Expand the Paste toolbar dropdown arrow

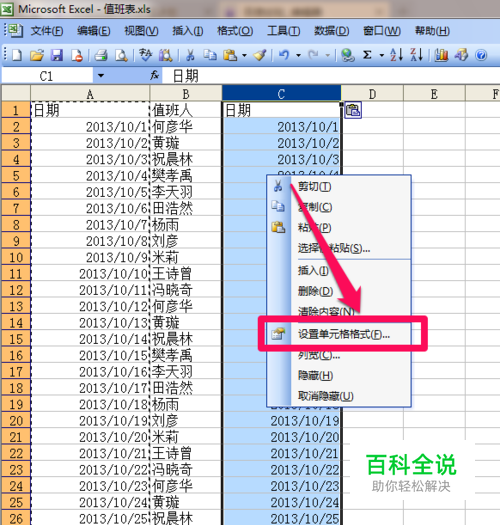[244, 55]
